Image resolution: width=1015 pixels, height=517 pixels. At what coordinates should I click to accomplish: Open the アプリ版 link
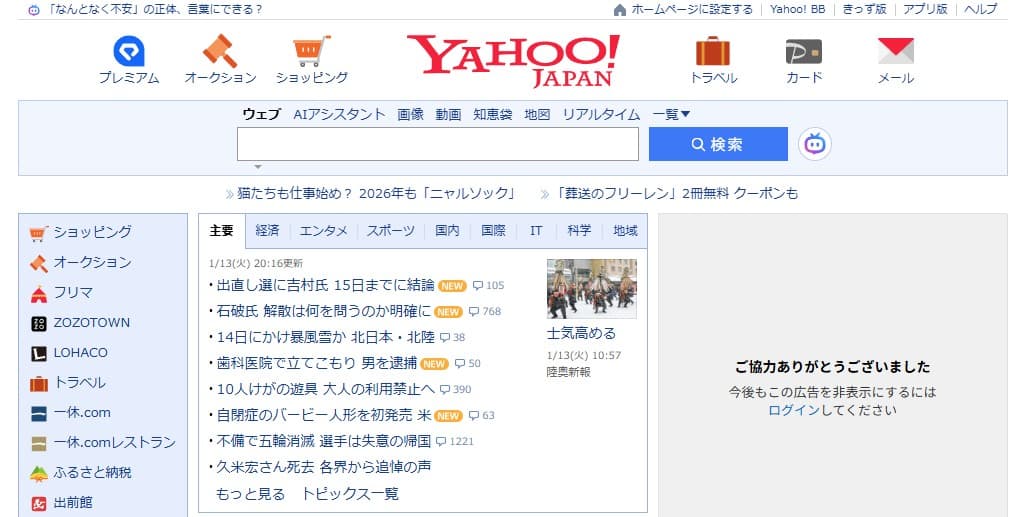[925, 10]
